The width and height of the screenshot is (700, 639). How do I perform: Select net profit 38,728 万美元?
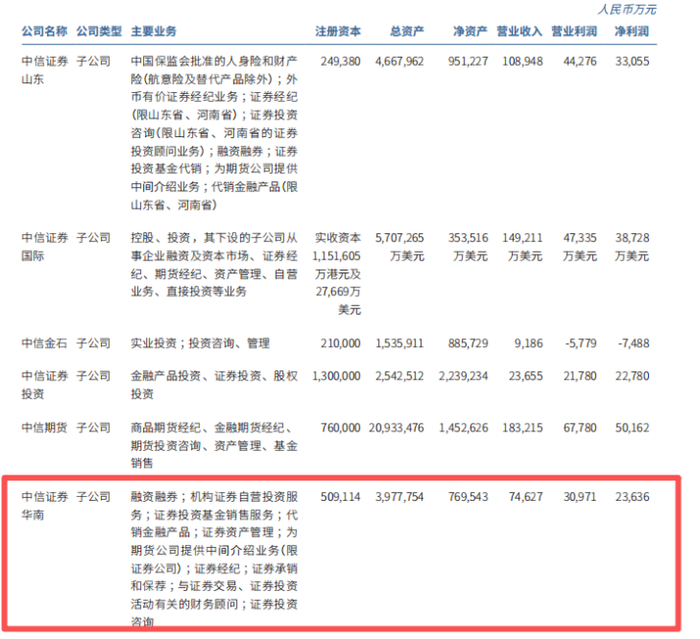[x=632, y=246]
